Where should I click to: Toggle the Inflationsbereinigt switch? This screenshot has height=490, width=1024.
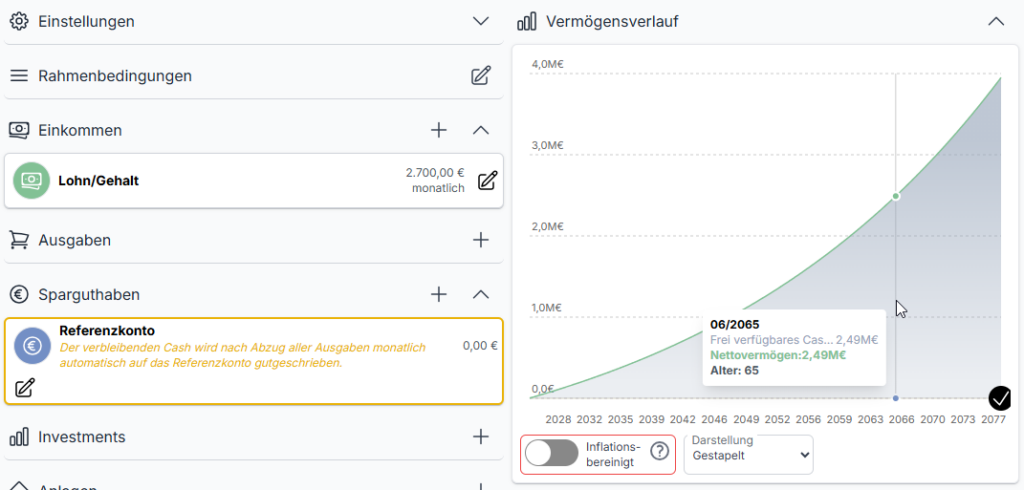(x=552, y=453)
